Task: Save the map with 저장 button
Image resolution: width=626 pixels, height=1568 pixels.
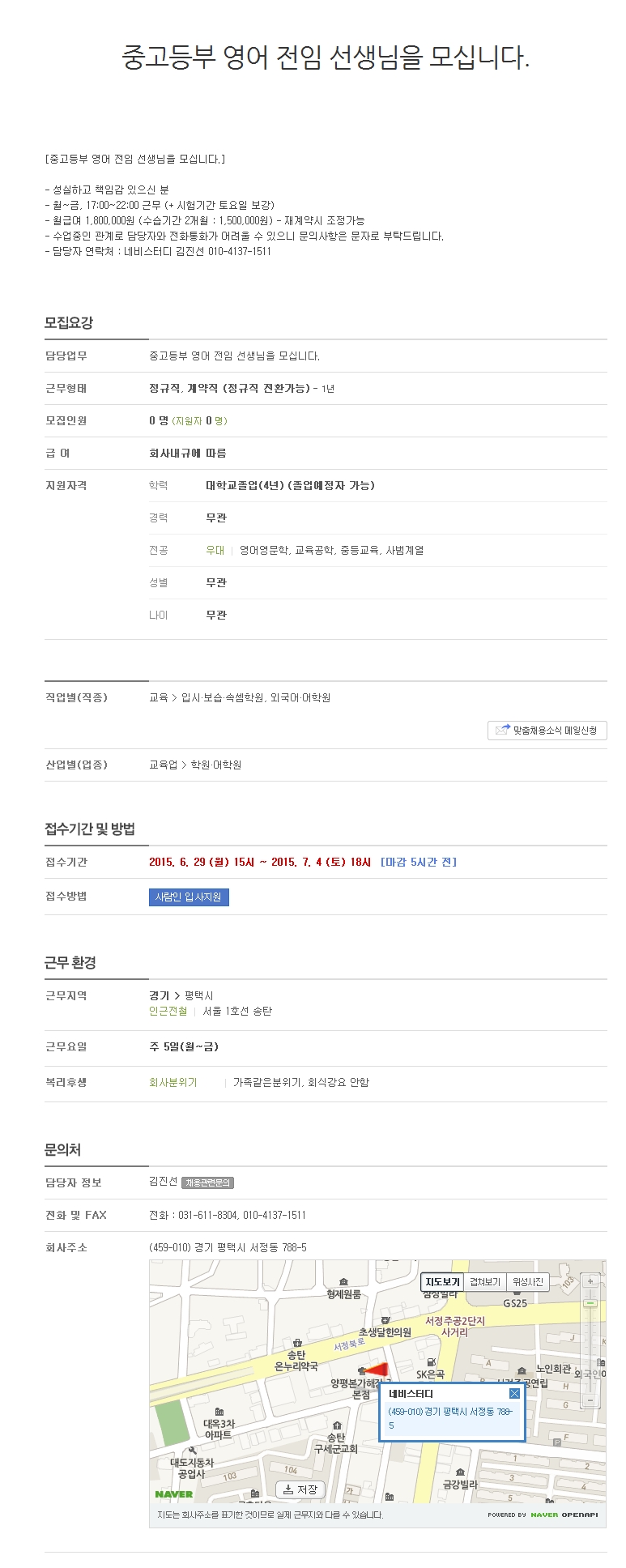Action: tap(300, 1489)
